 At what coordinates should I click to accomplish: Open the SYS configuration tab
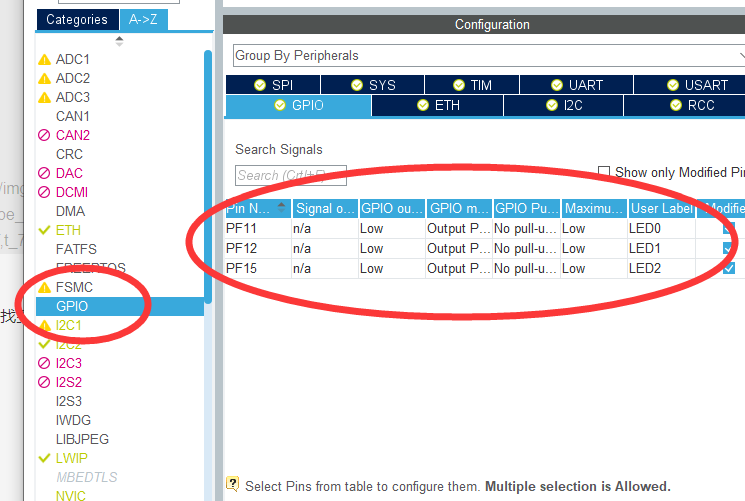(372, 85)
